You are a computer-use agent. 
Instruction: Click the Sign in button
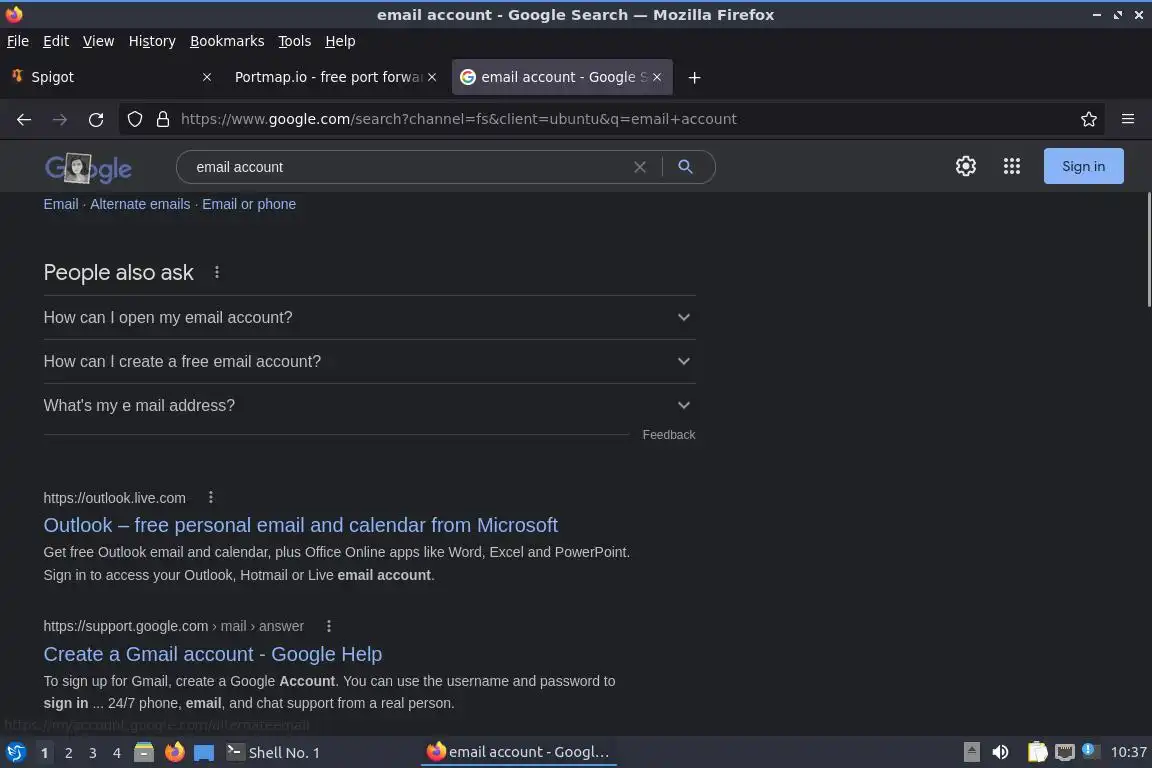tap(1084, 166)
